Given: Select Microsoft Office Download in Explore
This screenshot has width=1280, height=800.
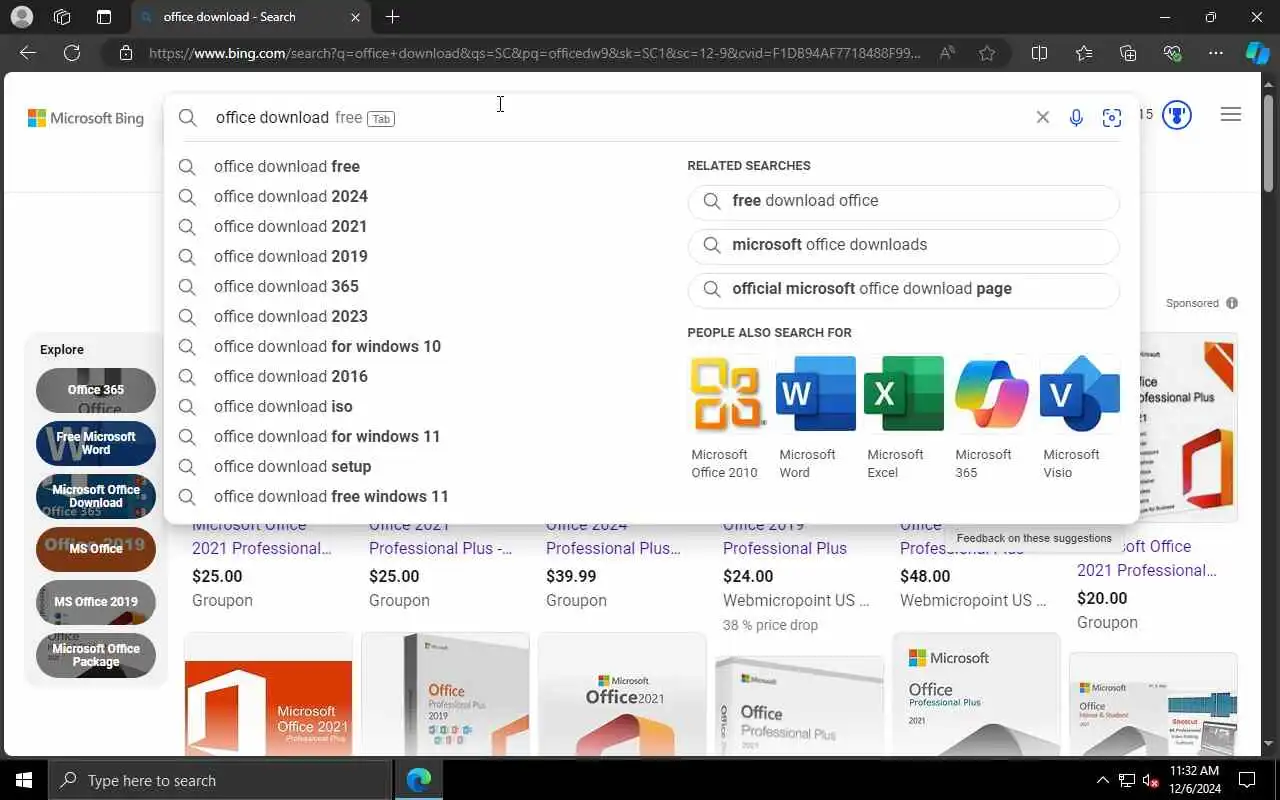Looking at the screenshot, I should pos(96,496).
